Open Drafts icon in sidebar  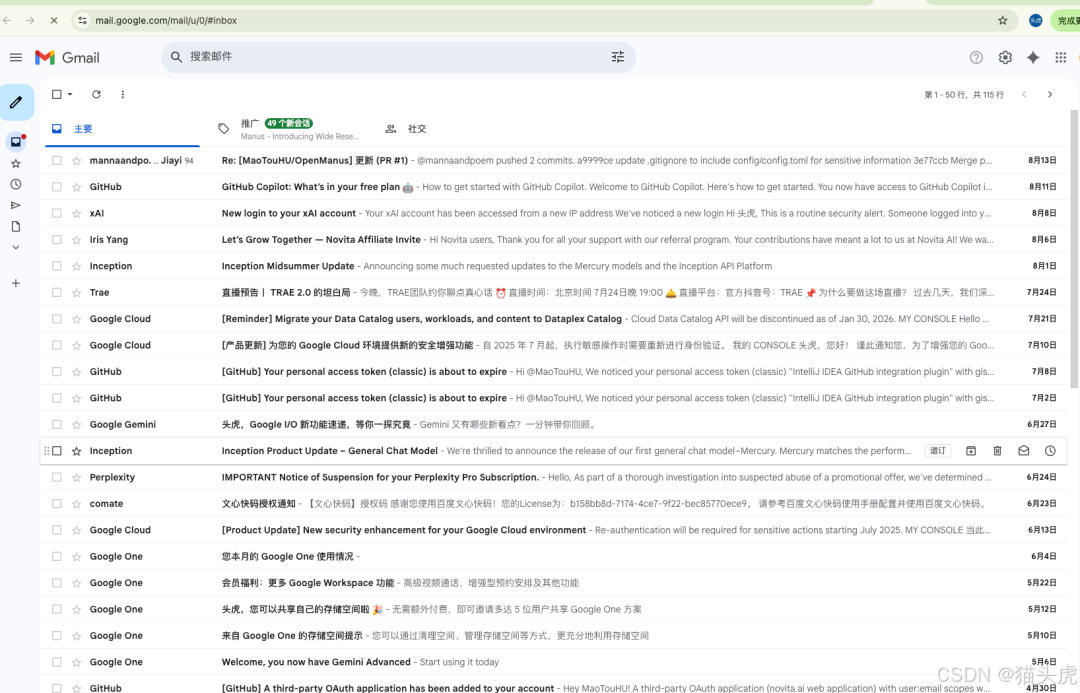[16, 227]
